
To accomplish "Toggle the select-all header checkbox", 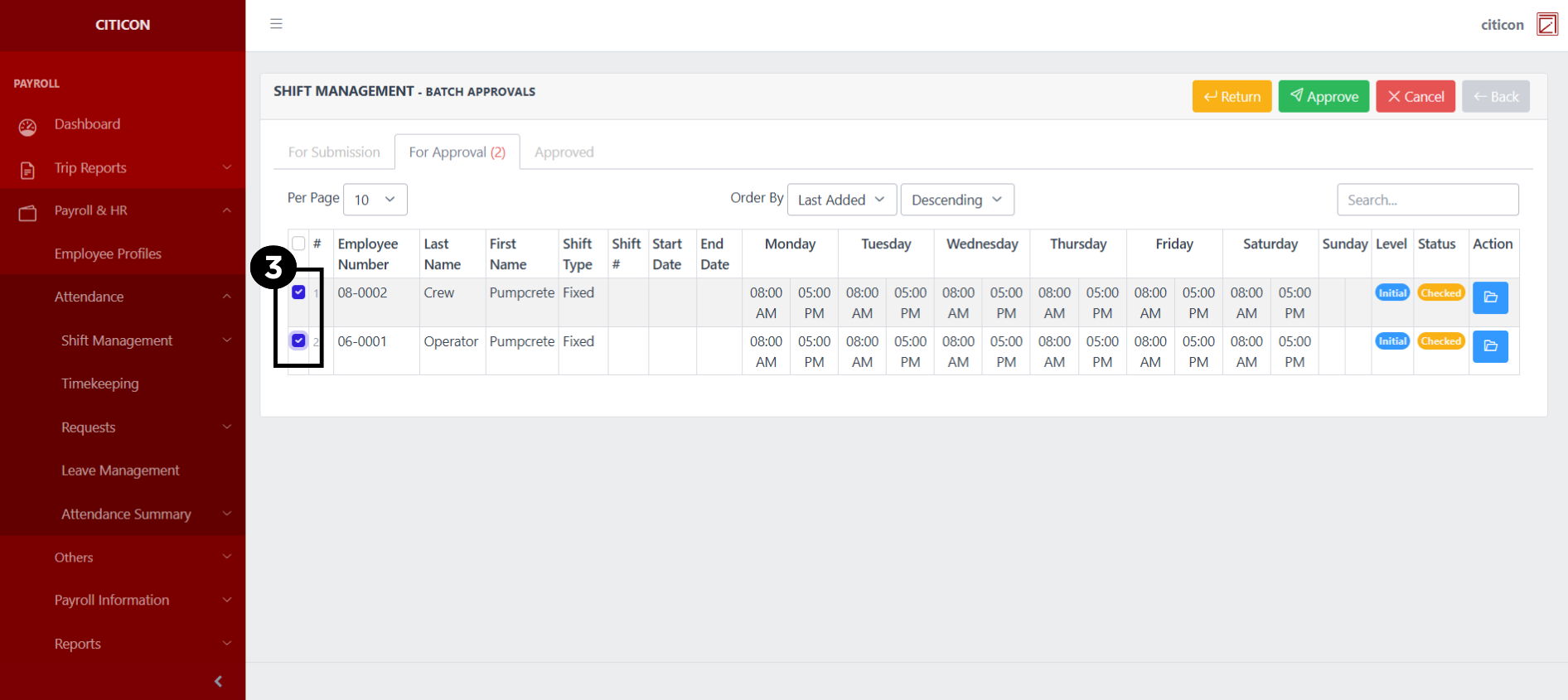I will tap(298, 244).
